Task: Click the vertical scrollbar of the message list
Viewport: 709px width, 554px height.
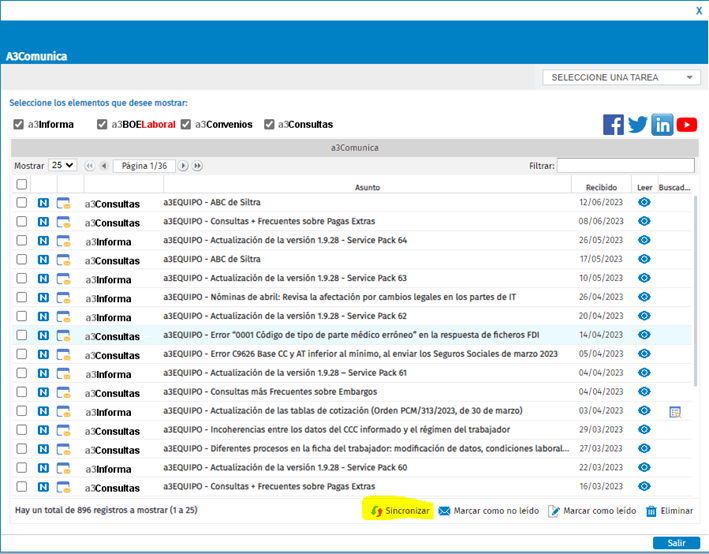Action: point(695,292)
